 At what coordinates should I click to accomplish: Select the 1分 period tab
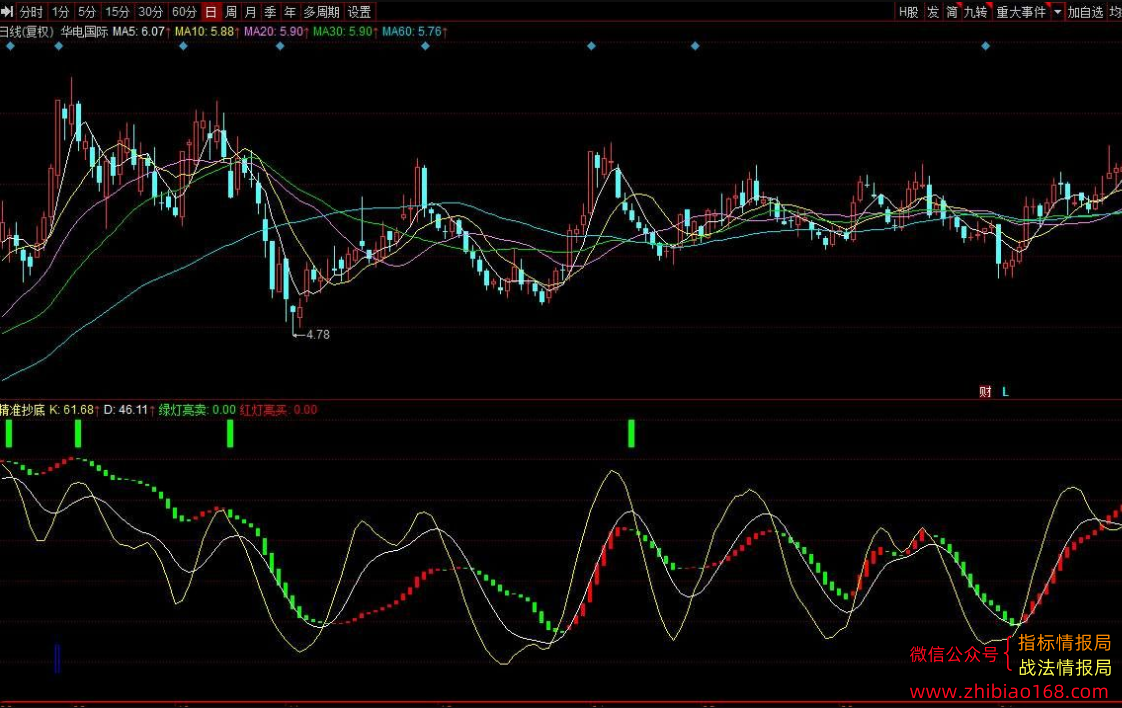click(x=60, y=11)
